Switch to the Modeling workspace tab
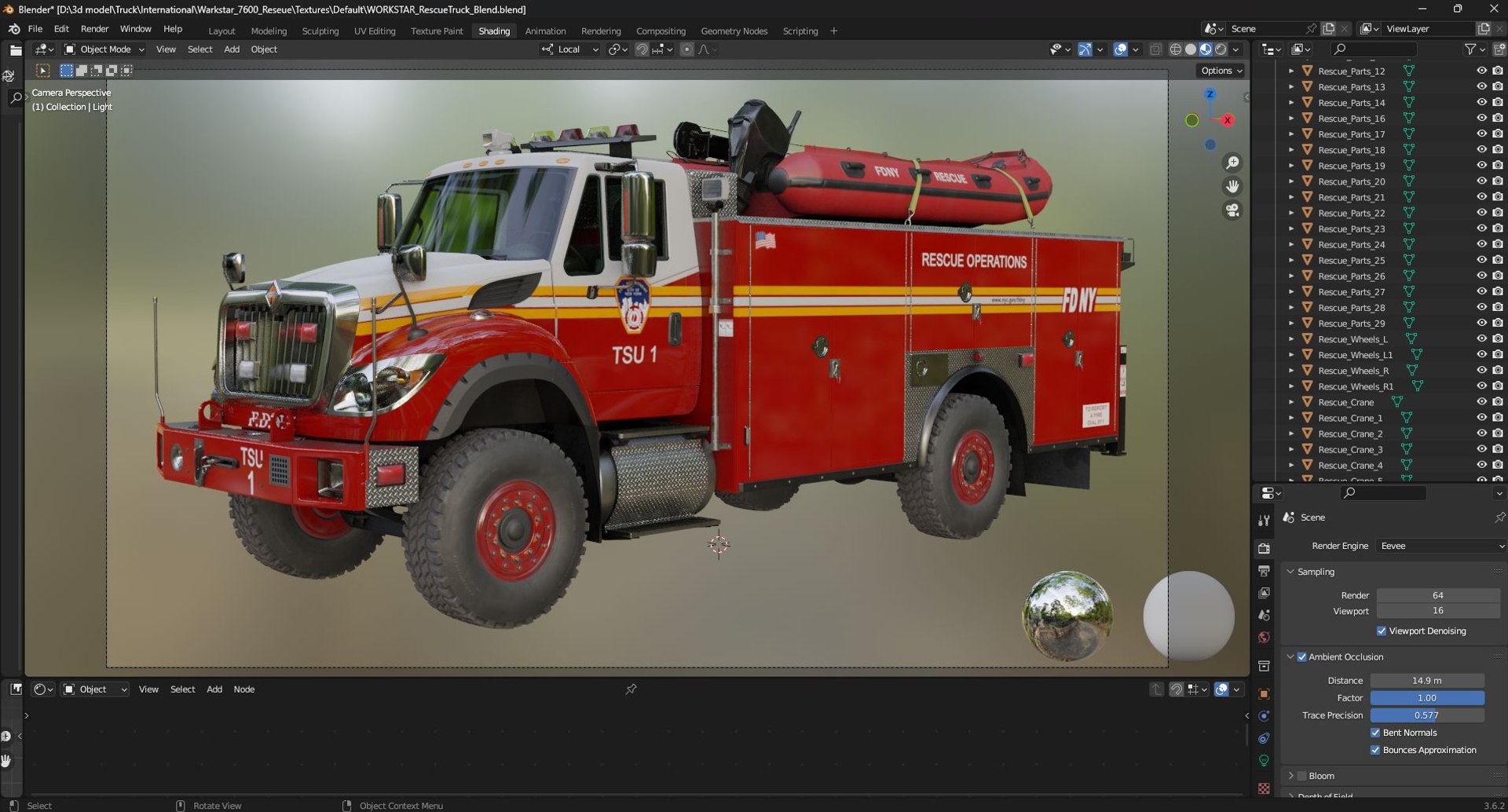 (x=269, y=31)
